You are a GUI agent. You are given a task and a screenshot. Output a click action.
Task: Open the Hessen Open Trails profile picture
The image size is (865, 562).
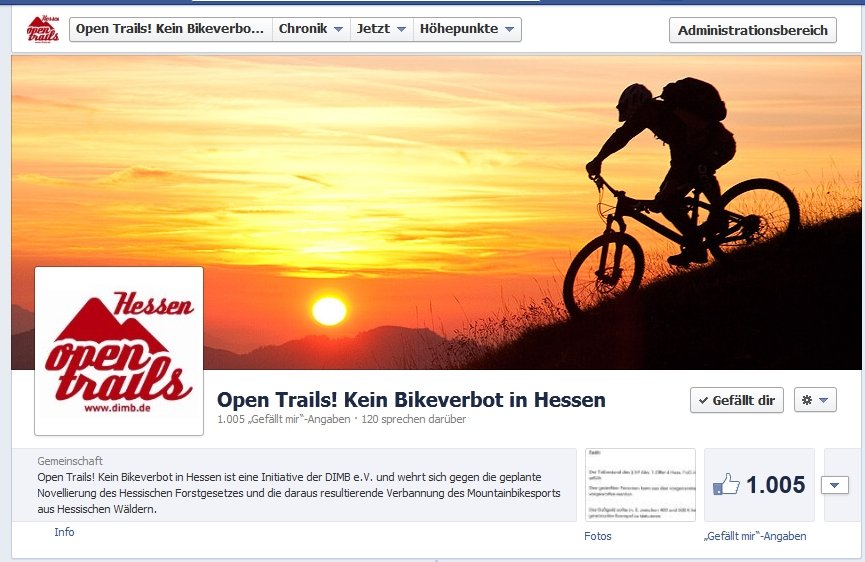[119, 351]
